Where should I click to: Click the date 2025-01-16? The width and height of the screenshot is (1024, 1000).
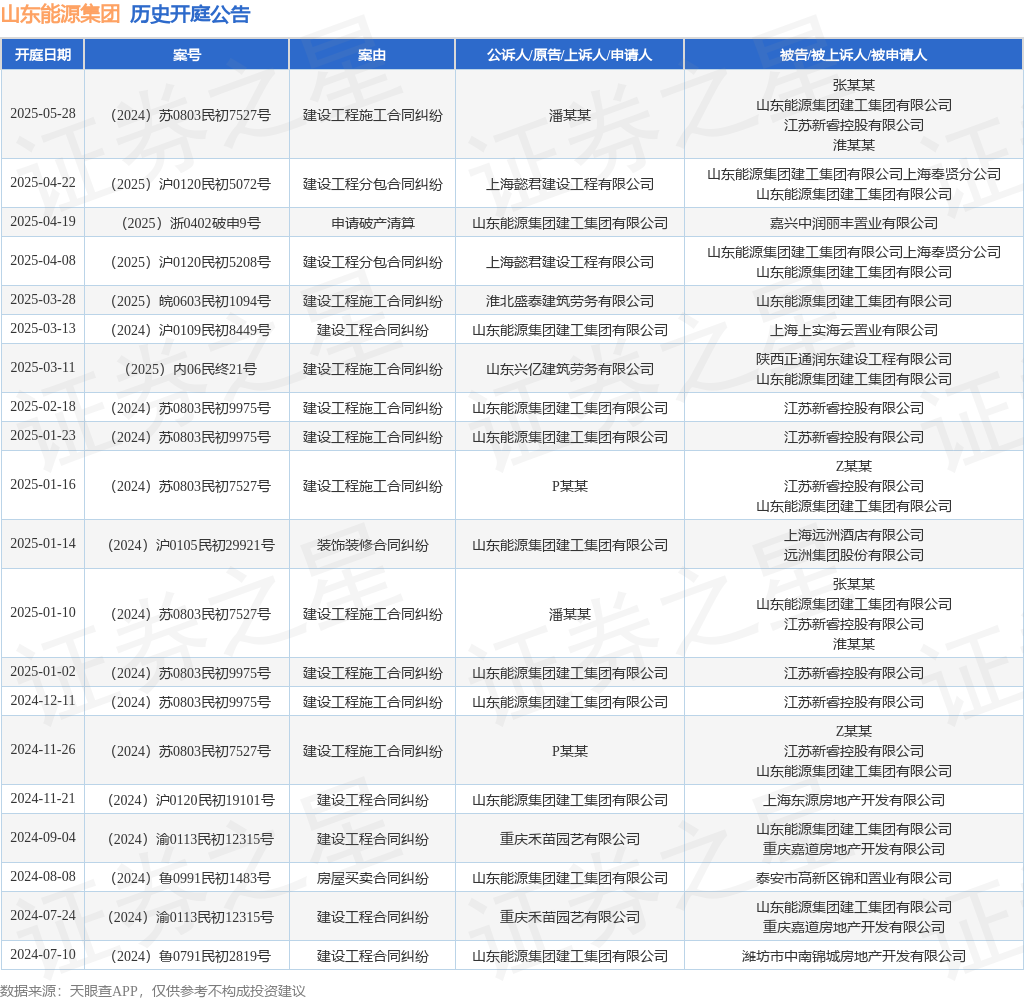[43, 485]
